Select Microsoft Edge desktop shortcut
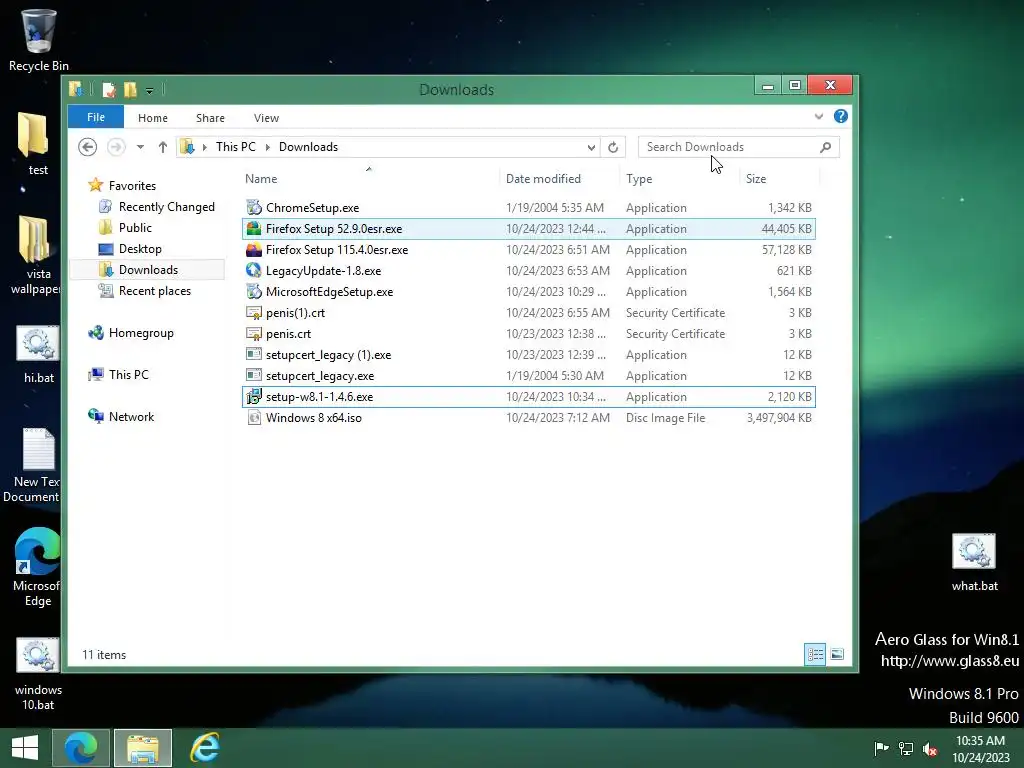This screenshot has width=1024, height=768. 36,568
